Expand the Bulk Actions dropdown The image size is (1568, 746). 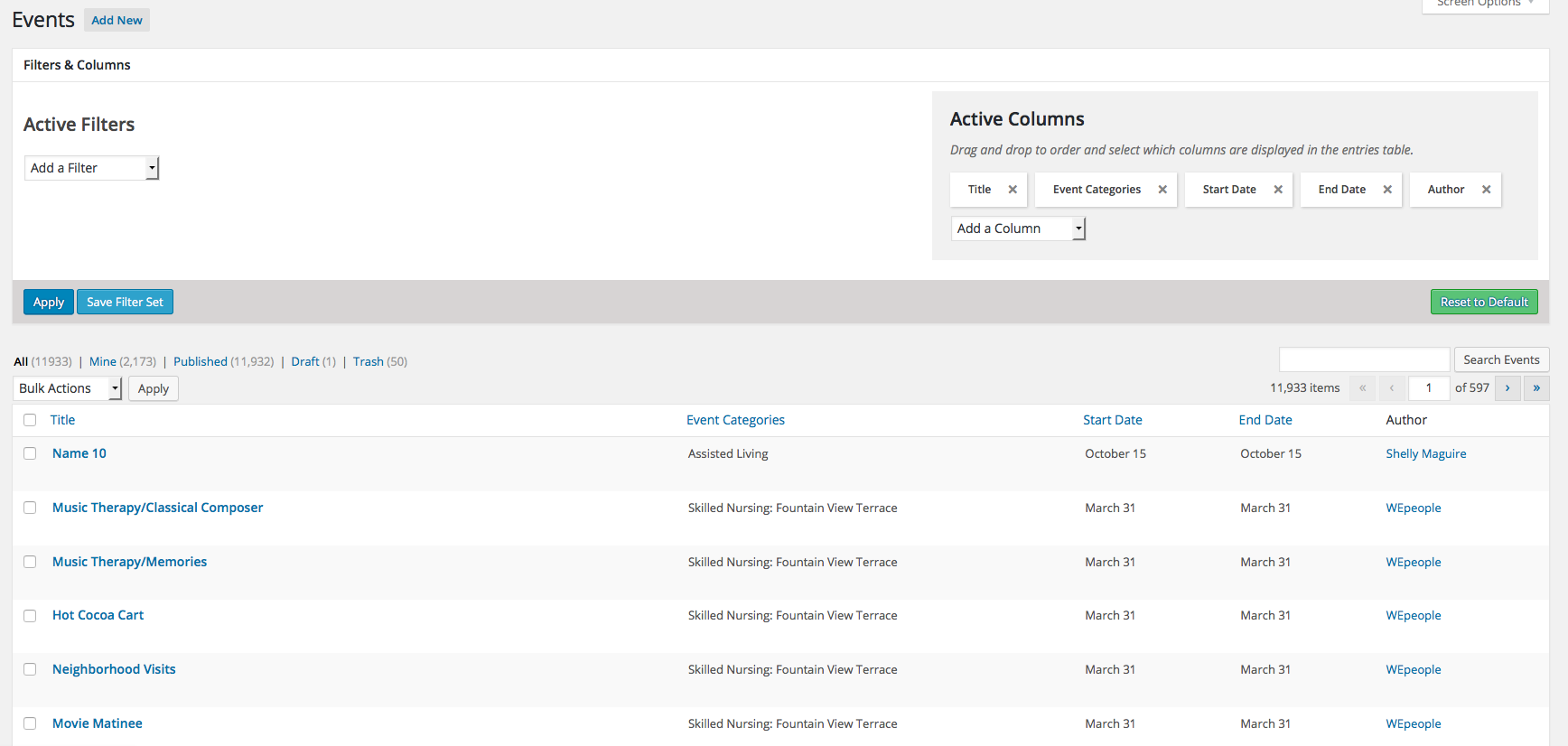pos(69,388)
